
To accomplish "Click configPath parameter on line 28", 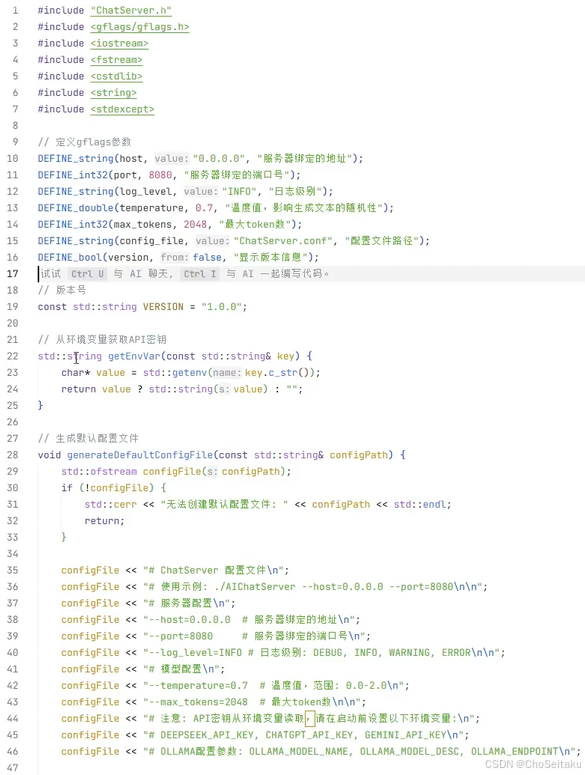I will tap(359, 455).
